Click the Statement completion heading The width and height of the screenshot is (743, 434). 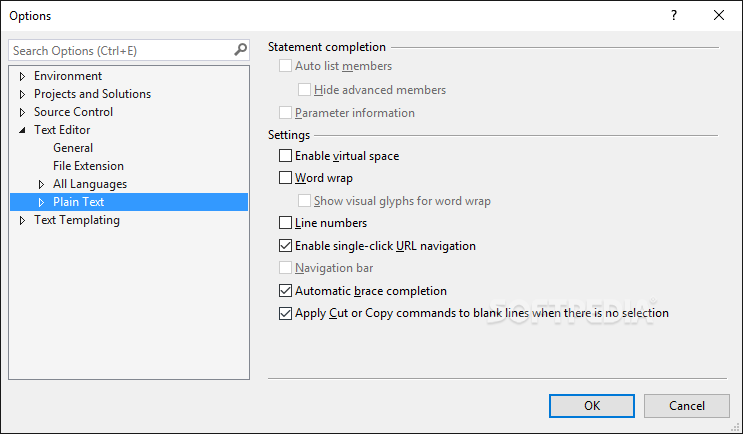(327, 47)
